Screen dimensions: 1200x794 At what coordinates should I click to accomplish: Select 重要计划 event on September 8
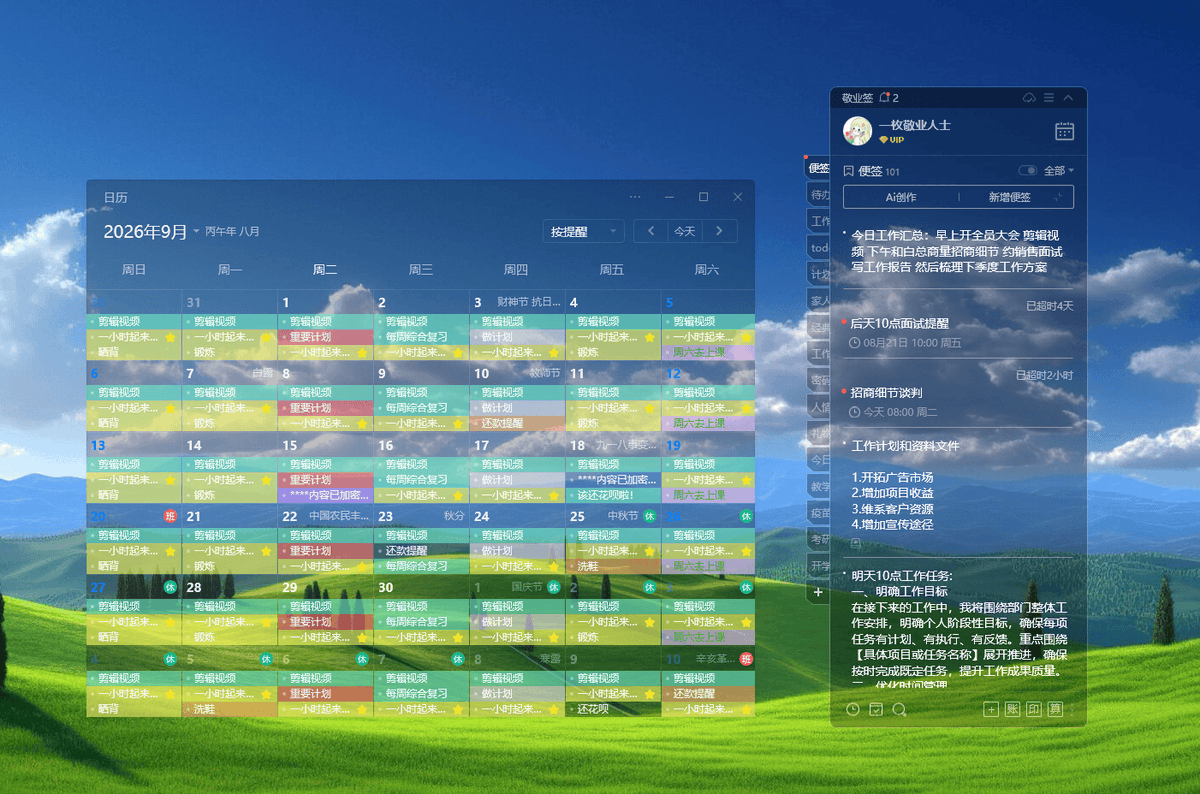(326, 408)
